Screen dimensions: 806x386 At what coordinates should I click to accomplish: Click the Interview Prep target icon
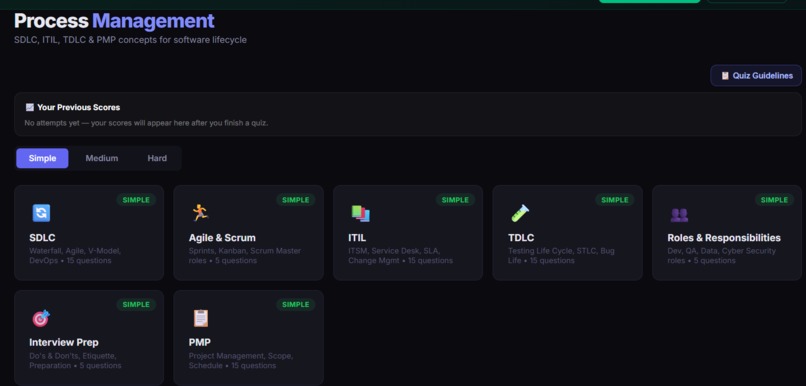pos(41,318)
